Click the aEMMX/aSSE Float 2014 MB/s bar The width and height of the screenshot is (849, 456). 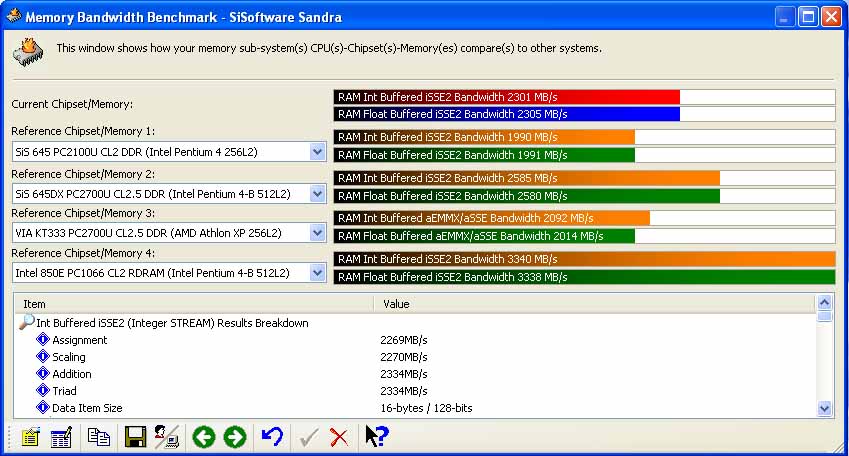(x=484, y=236)
